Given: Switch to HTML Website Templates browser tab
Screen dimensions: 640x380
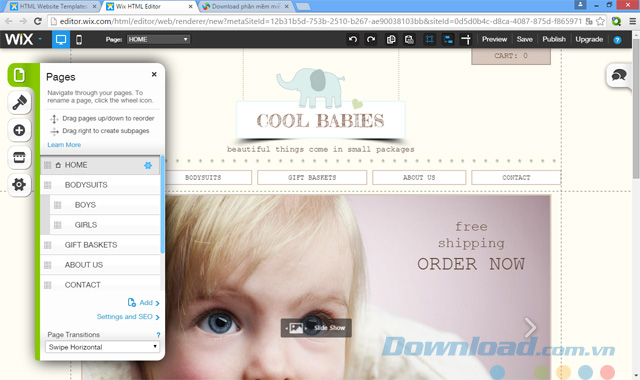Looking at the screenshot, I should click(54, 7).
